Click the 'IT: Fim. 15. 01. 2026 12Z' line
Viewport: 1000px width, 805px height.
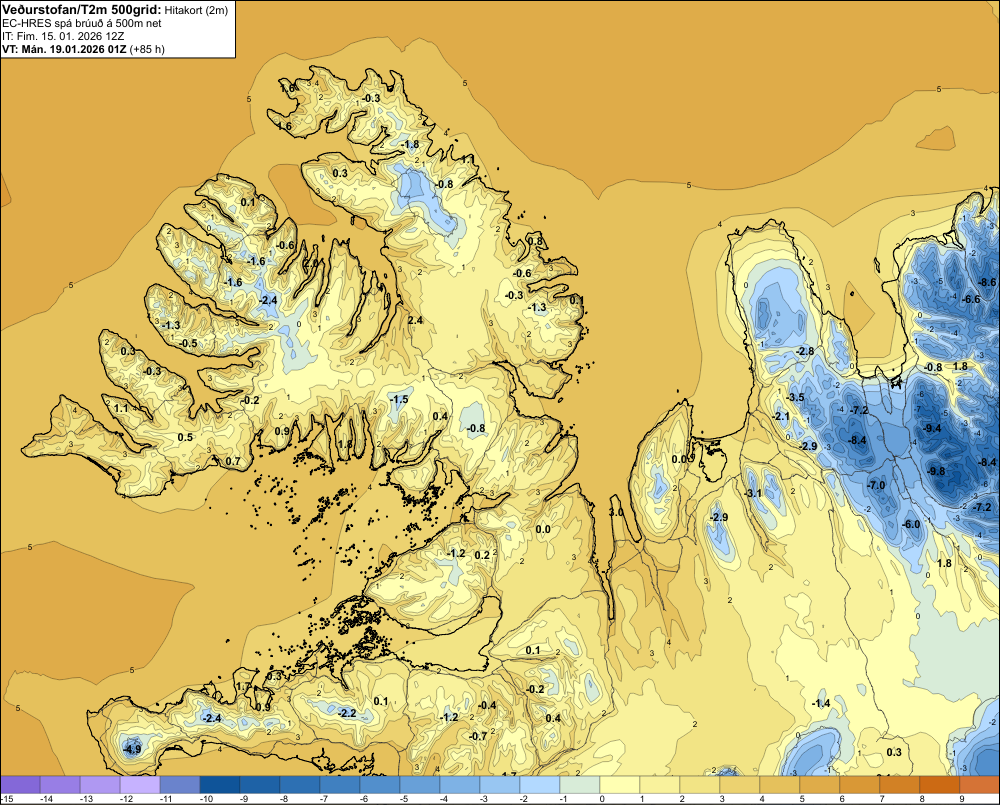(63, 36)
